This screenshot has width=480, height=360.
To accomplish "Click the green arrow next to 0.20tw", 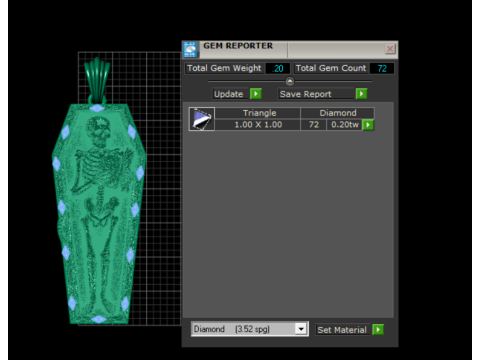I will pos(368,125).
